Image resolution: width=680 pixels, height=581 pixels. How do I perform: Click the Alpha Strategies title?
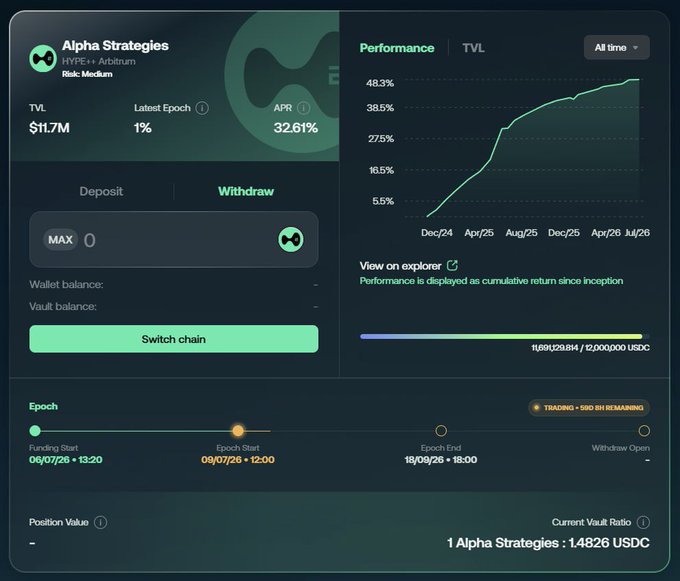point(115,46)
